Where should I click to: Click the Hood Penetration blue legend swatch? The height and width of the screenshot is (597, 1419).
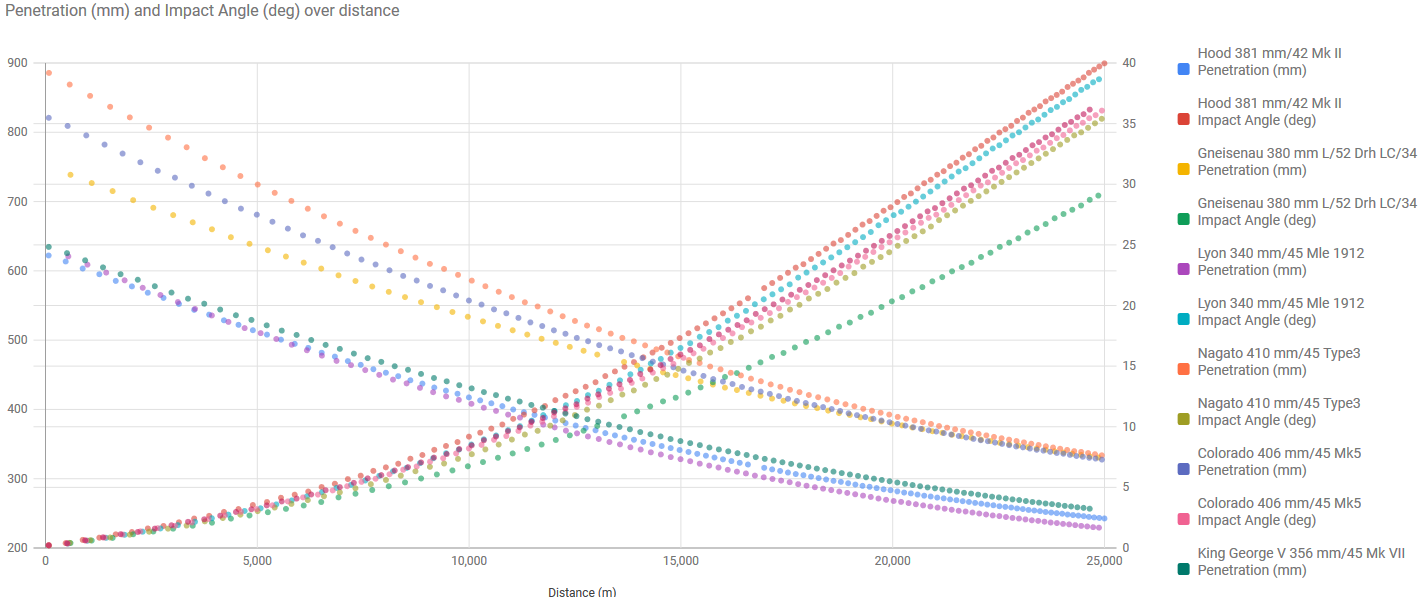point(1184,70)
